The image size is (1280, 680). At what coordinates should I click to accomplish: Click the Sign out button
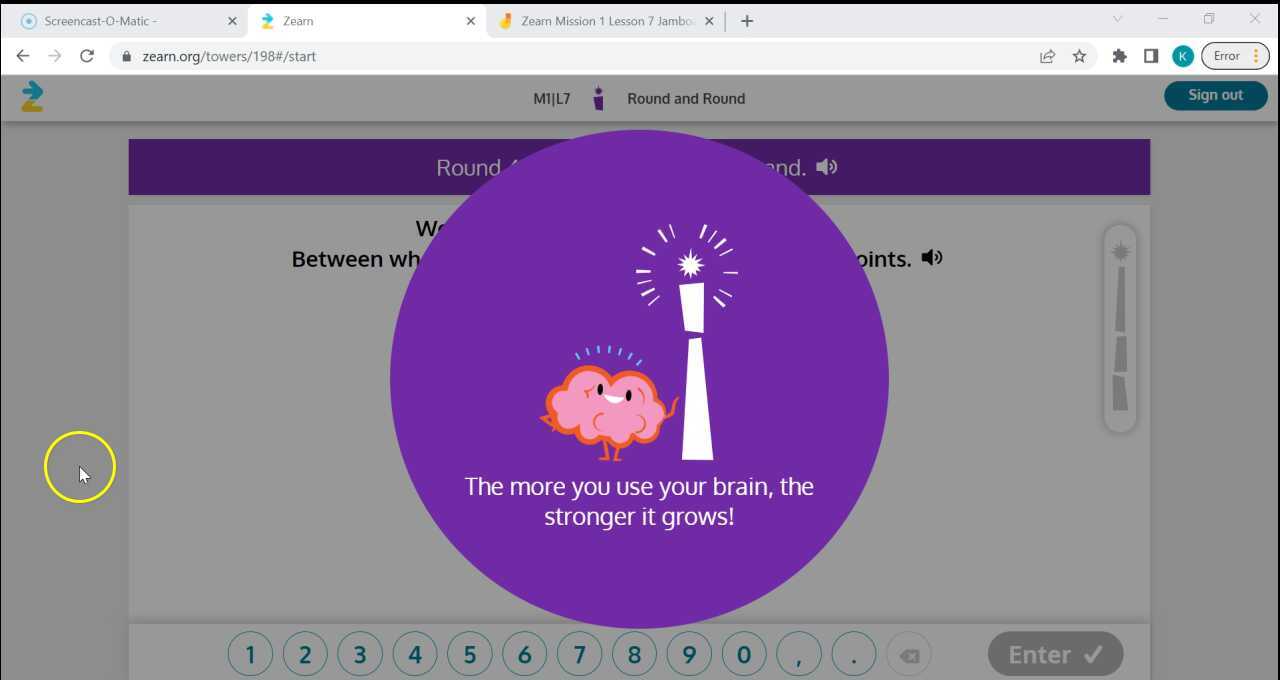click(1215, 95)
